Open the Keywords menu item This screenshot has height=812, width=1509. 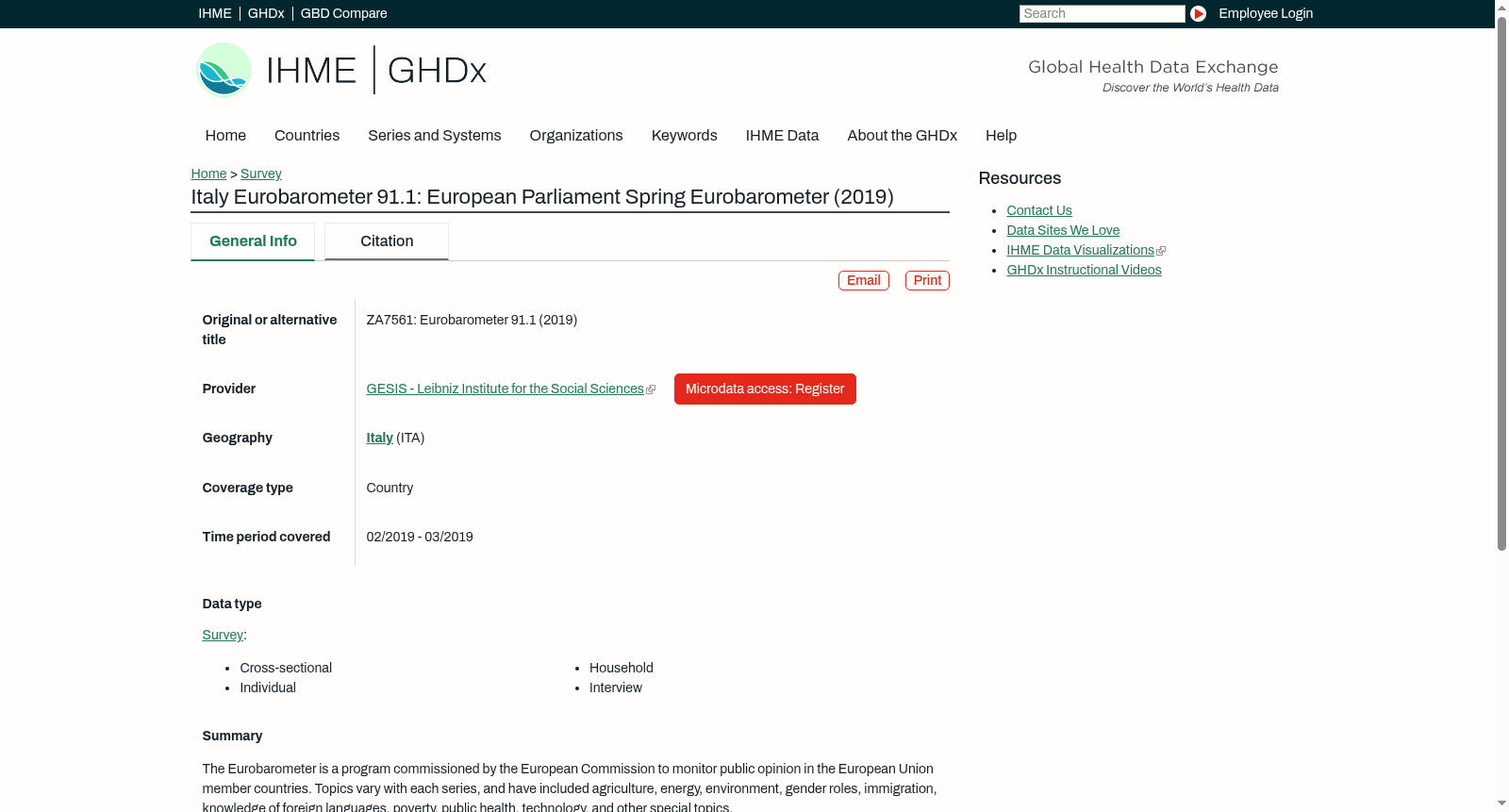(684, 135)
